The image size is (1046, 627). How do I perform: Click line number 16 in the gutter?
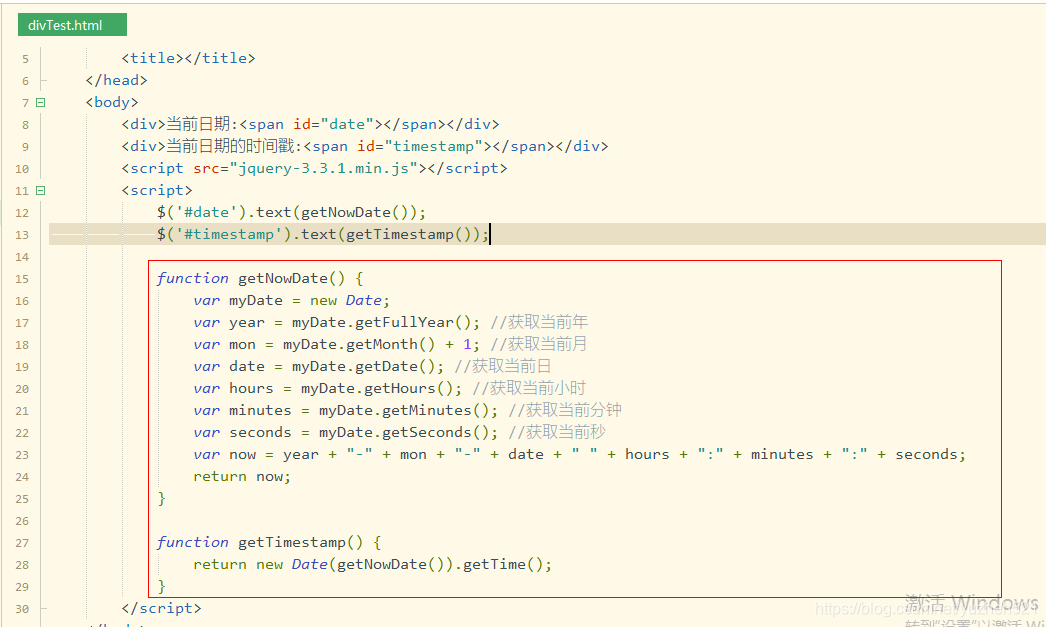[x=22, y=301]
